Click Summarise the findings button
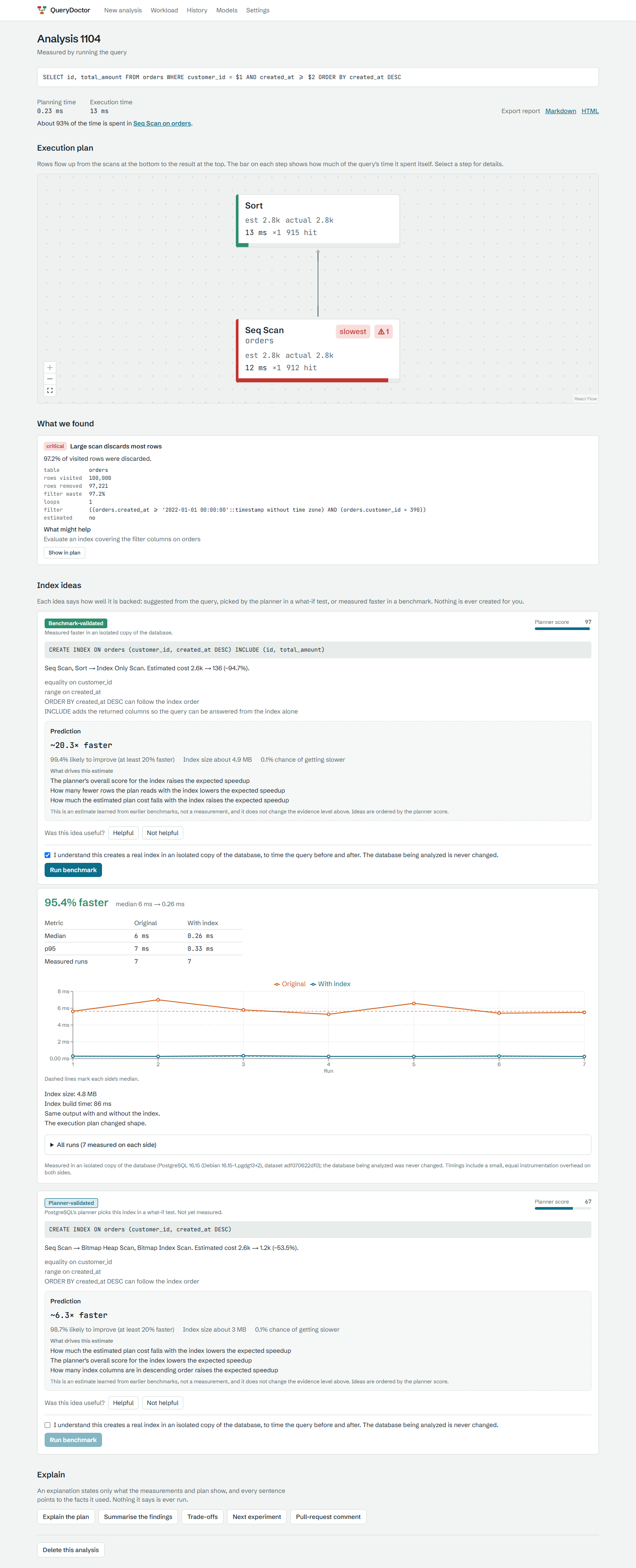 [x=138, y=1517]
